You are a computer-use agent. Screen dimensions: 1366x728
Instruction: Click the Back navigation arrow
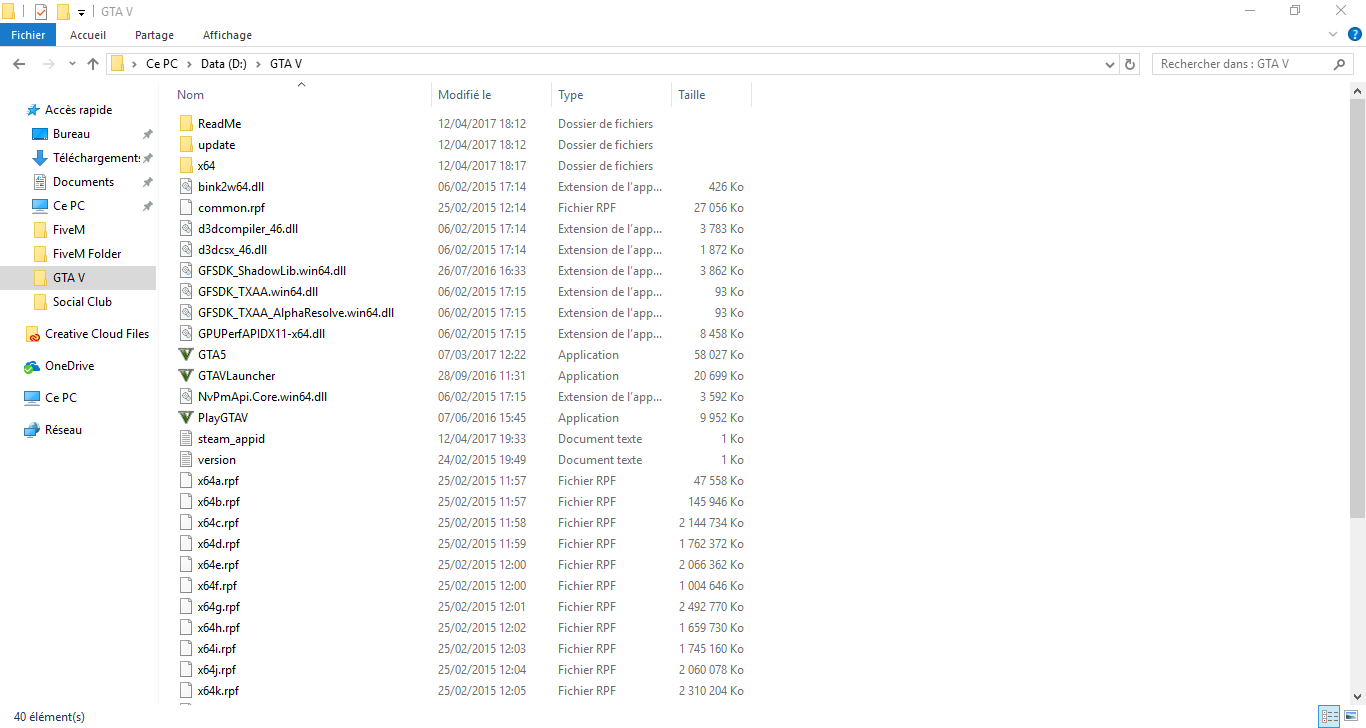point(19,64)
